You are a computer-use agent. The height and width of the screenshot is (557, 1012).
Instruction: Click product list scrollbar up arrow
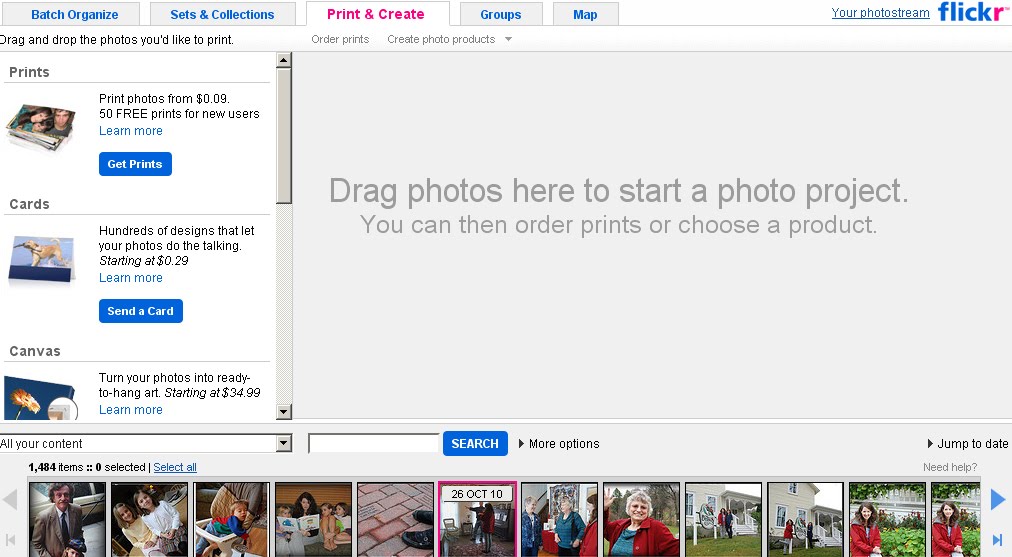tap(283, 60)
